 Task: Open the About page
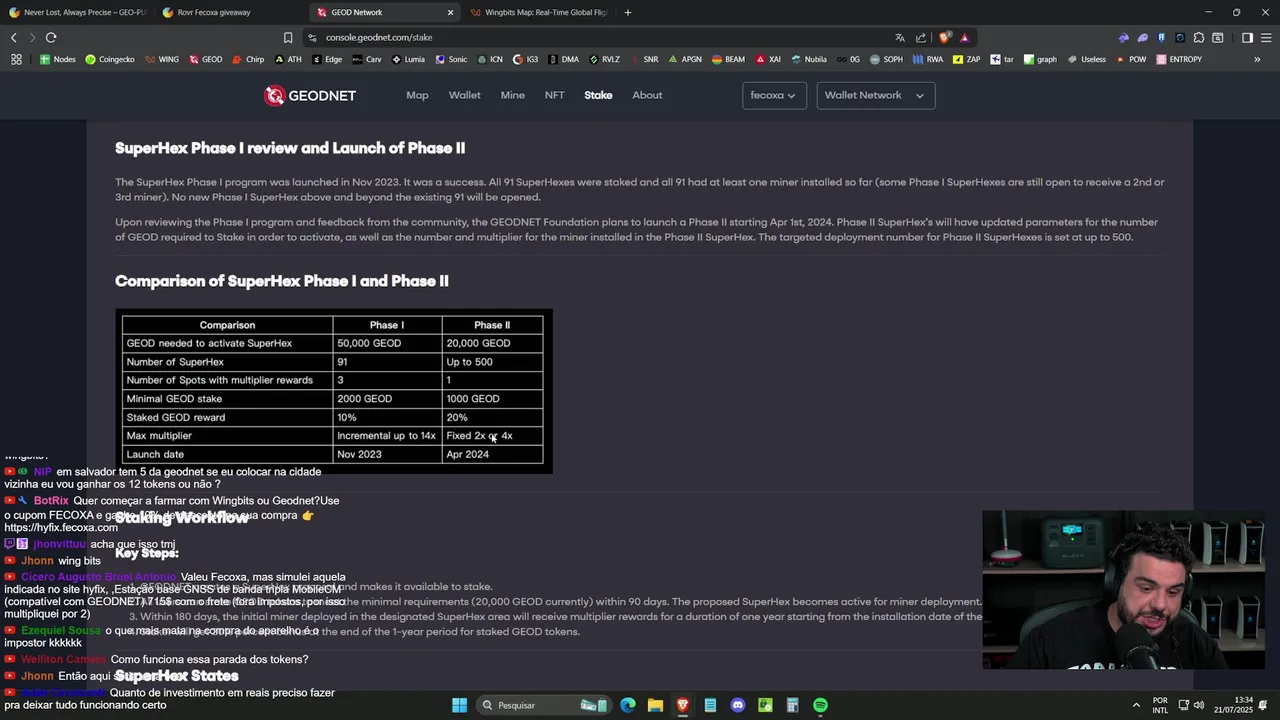pyautogui.click(x=647, y=95)
